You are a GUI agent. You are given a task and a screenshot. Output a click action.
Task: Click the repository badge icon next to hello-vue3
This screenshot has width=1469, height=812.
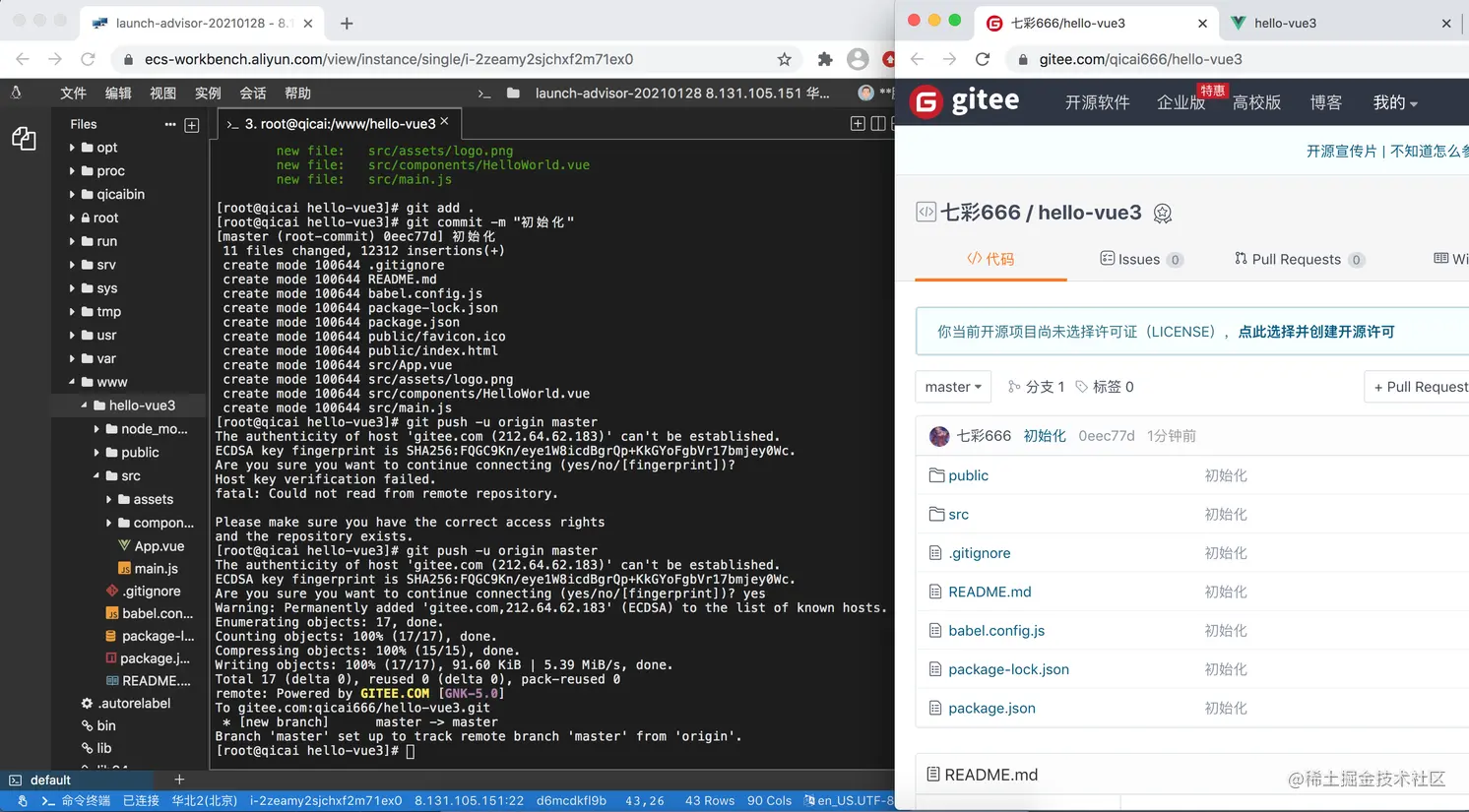(x=1163, y=213)
